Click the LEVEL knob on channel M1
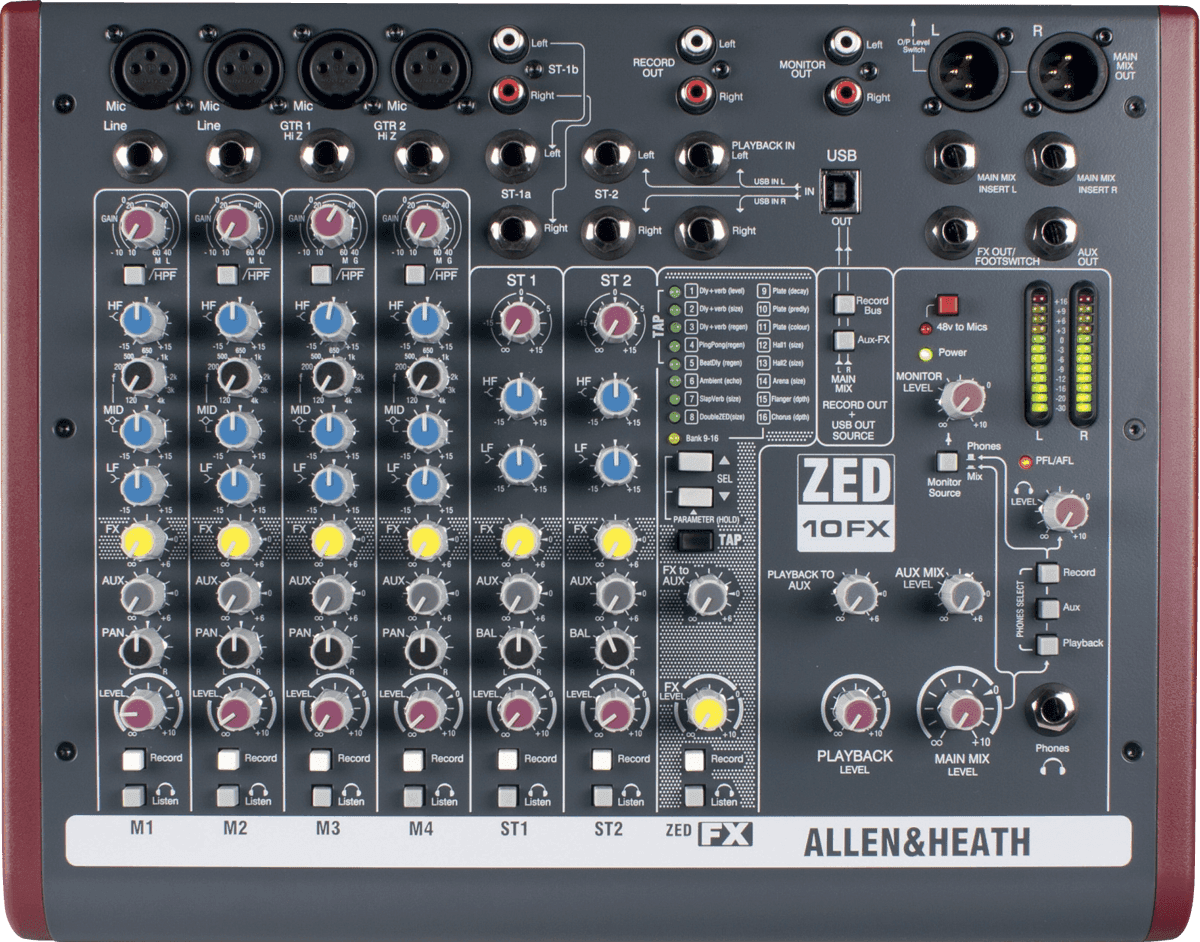This screenshot has height=942, width=1200. tap(139, 711)
